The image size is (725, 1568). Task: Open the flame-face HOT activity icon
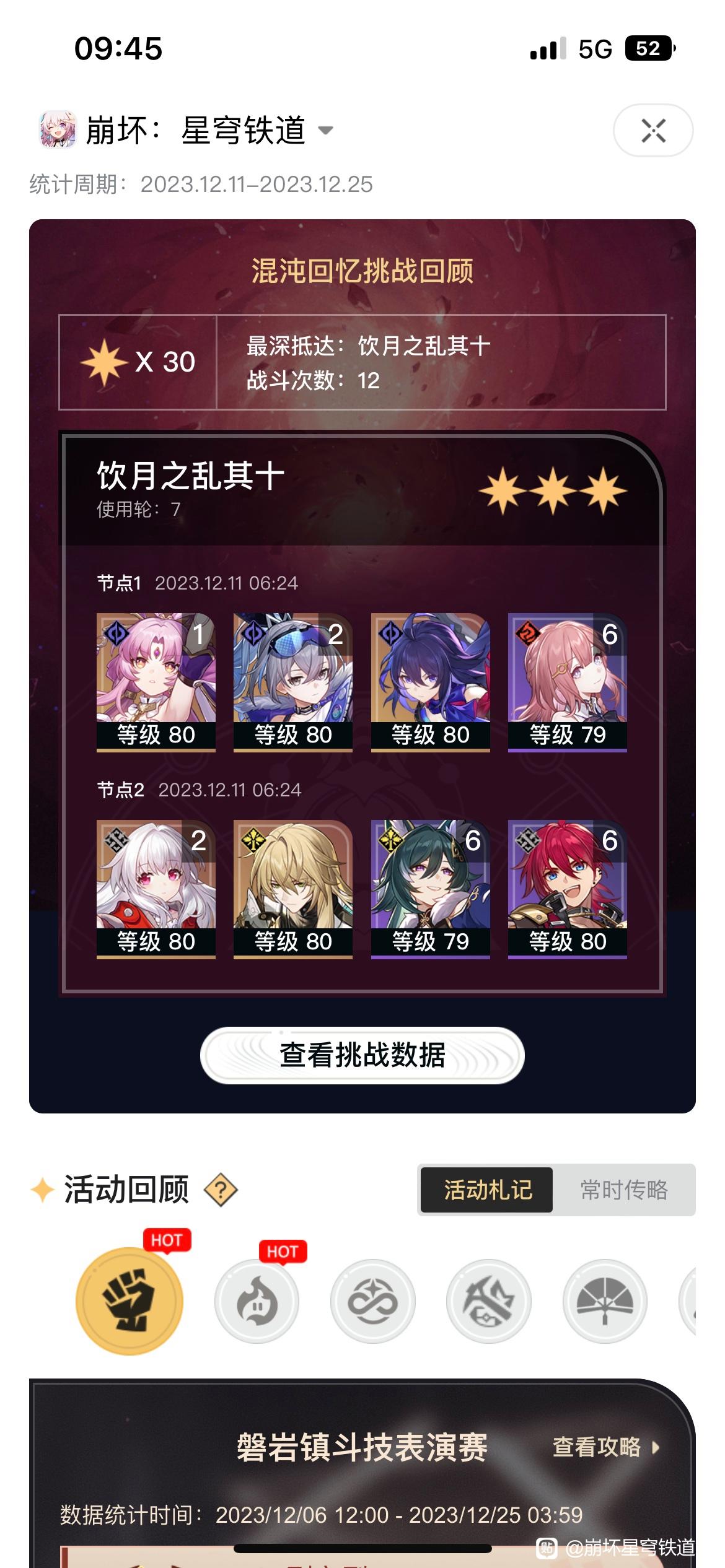pos(257,1301)
